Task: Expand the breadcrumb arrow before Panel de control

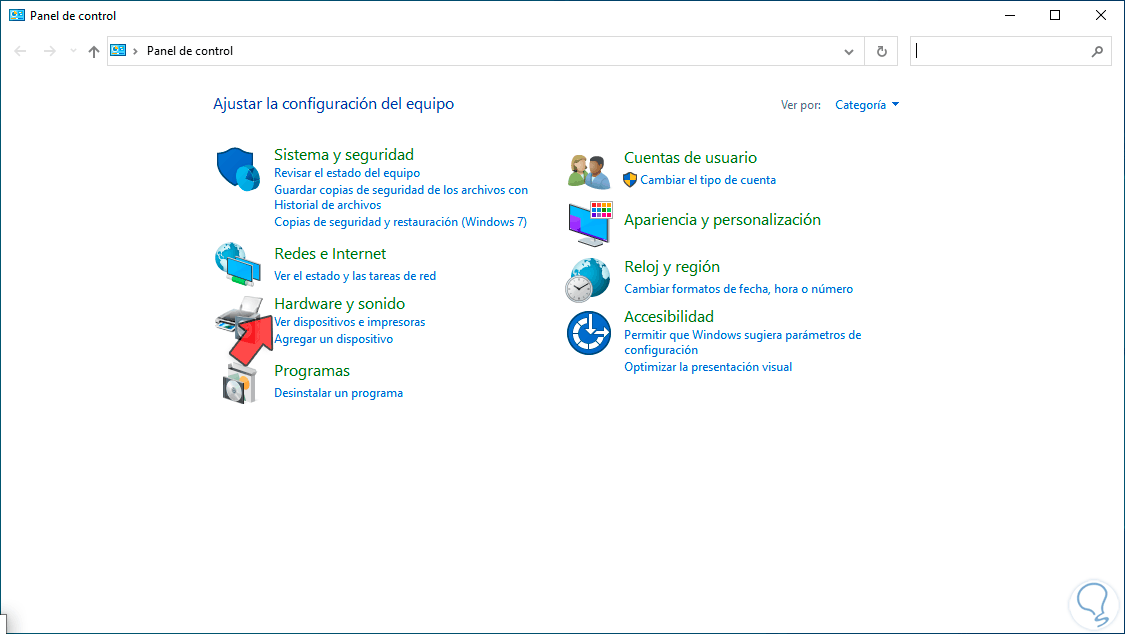Action: 135,51
